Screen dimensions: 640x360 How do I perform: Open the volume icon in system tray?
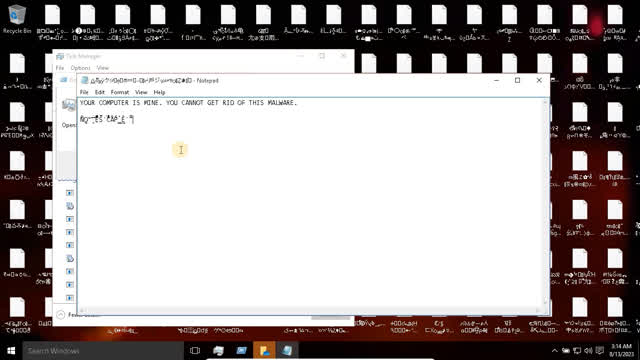point(588,351)
